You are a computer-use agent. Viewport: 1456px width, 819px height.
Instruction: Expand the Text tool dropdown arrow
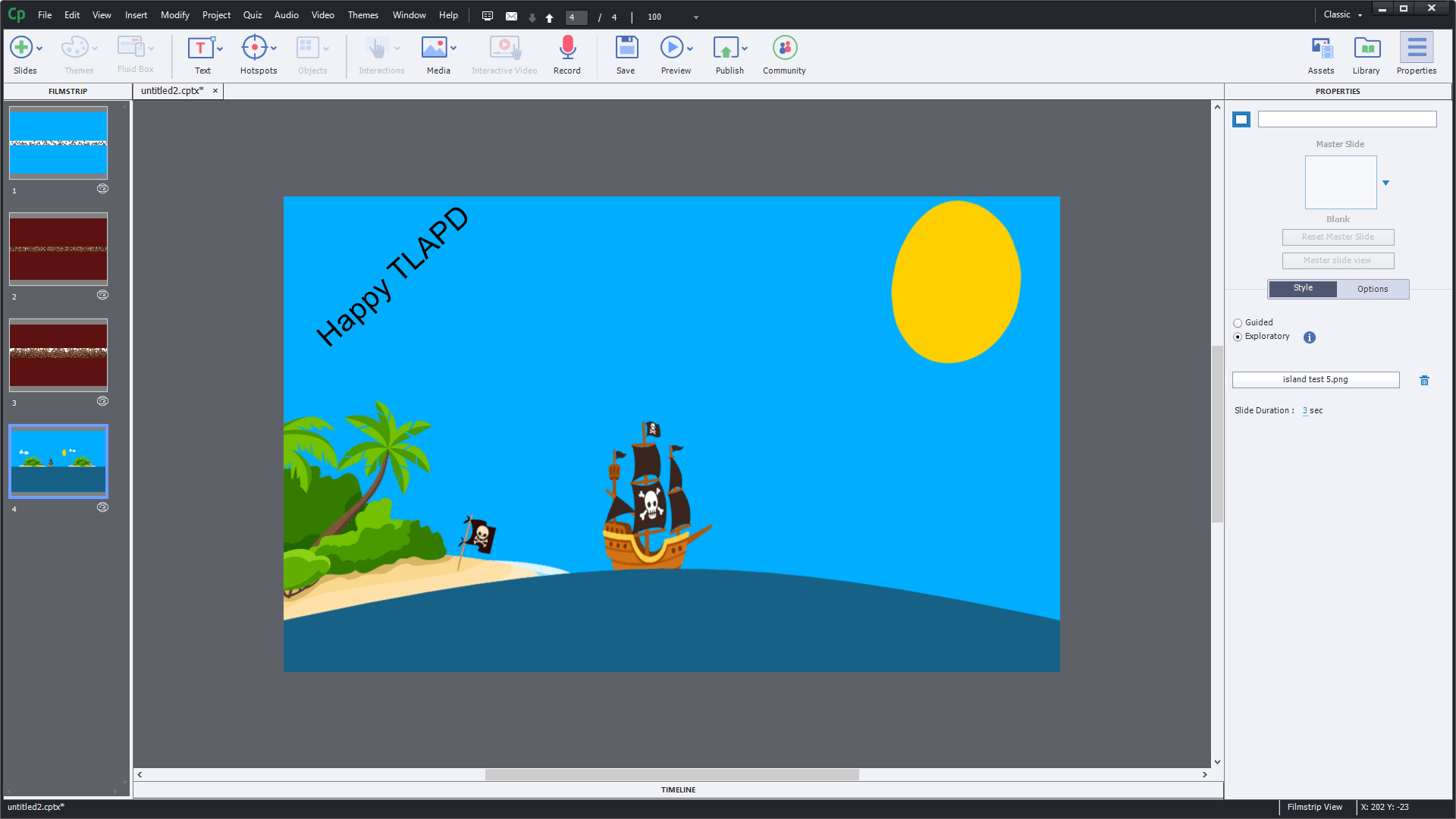pyautogui.click(x=220, y=49)
